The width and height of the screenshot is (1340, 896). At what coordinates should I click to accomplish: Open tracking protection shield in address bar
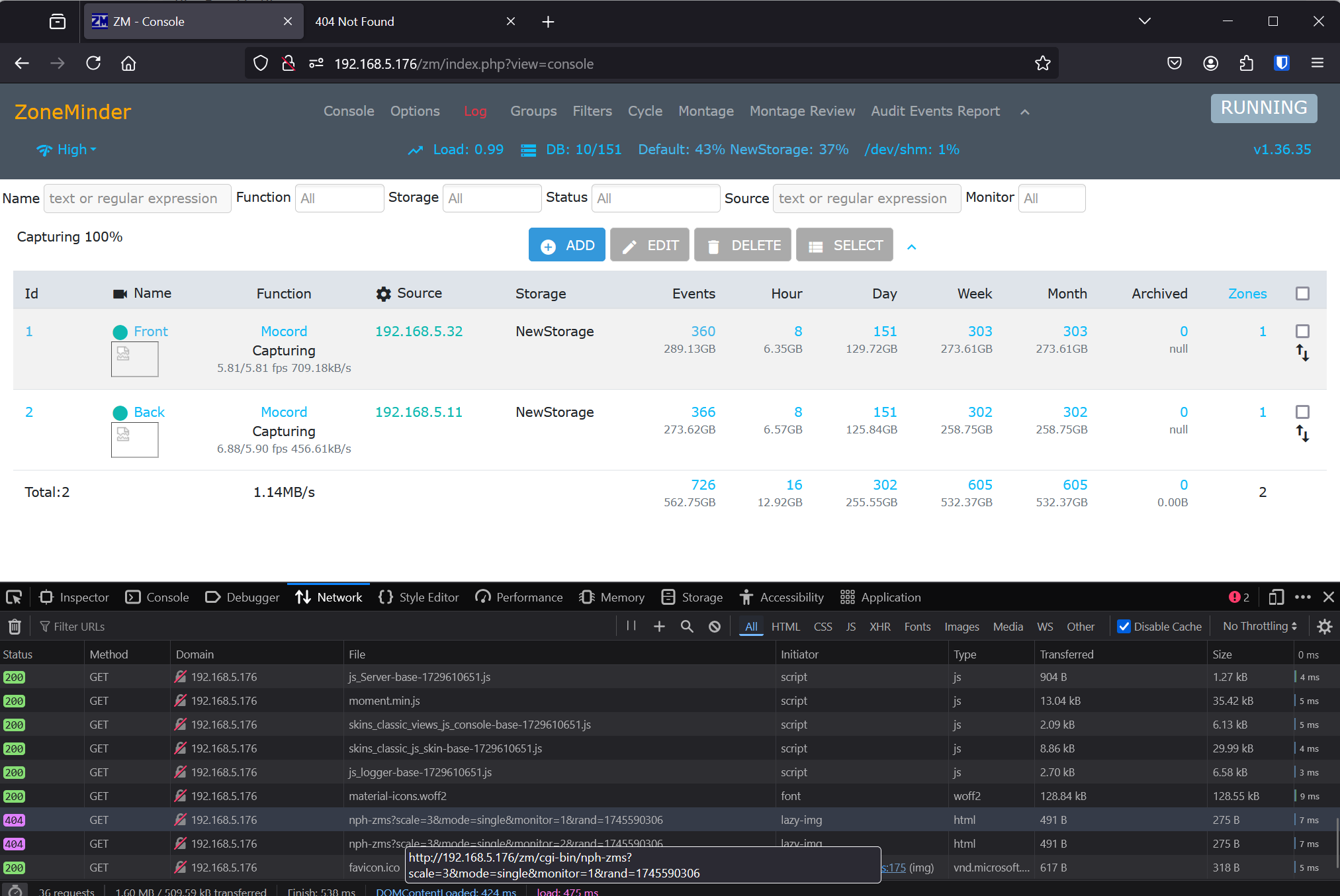click(261, 64)
